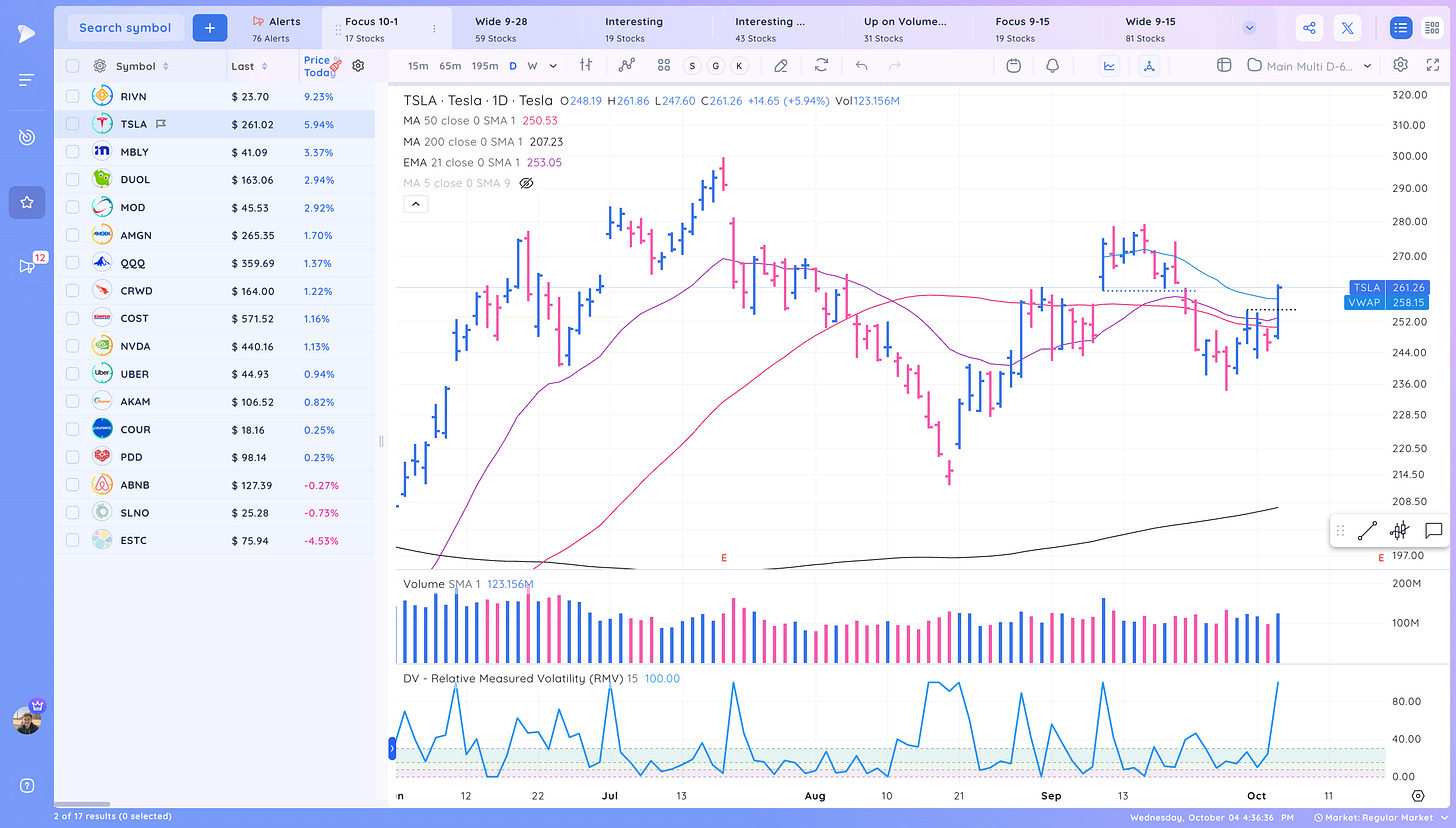Open the four-squares templates icon
Viewport: 1456px width, 828px height.
point(664,65)
